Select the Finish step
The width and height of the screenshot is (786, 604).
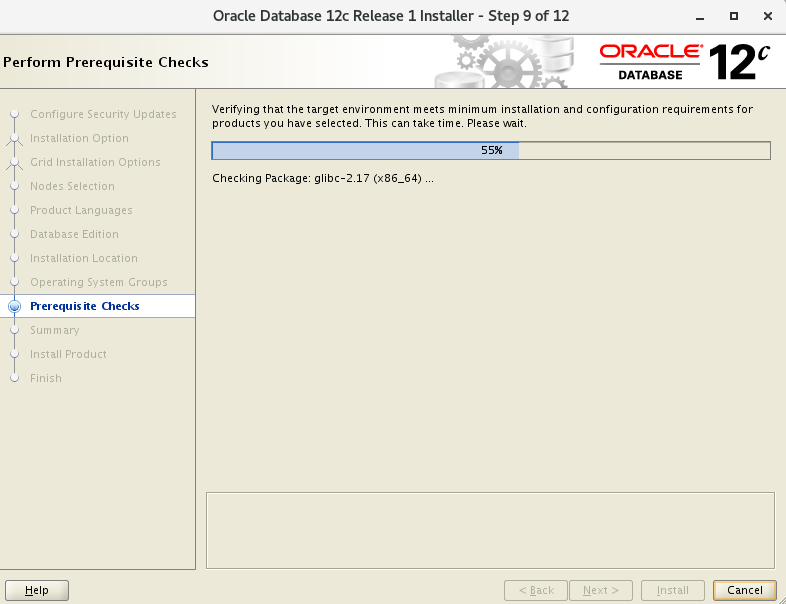point(46,378)
